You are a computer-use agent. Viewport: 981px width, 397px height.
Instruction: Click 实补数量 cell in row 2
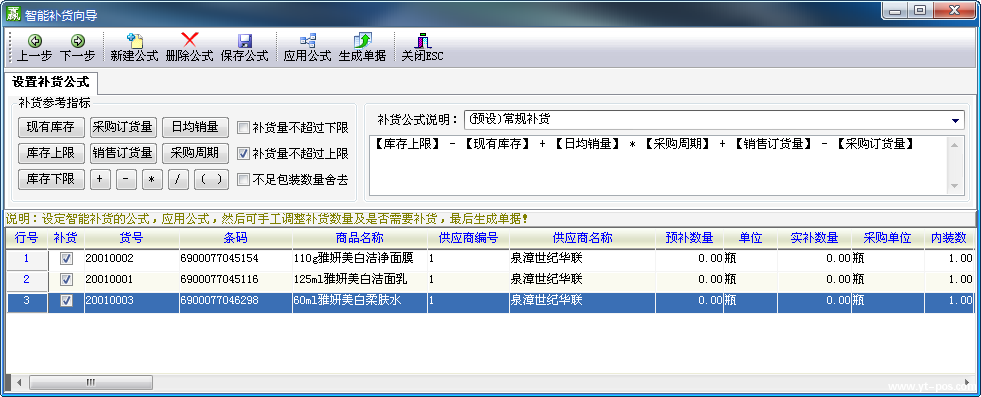pos(814,279)
